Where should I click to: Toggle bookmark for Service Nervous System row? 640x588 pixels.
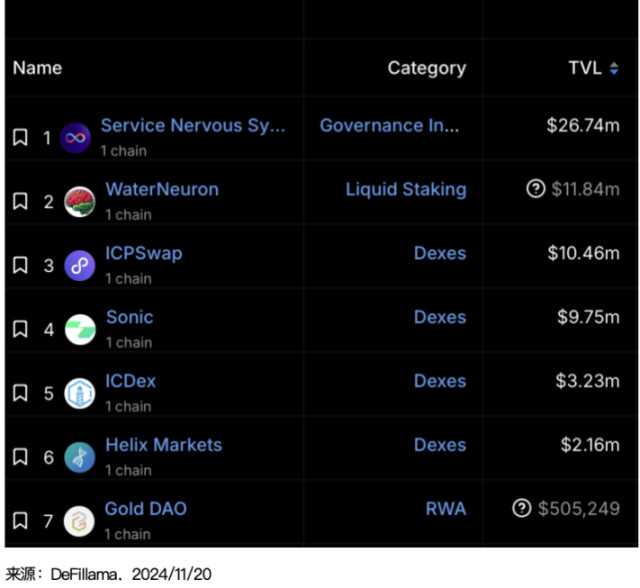click(20, 138)
